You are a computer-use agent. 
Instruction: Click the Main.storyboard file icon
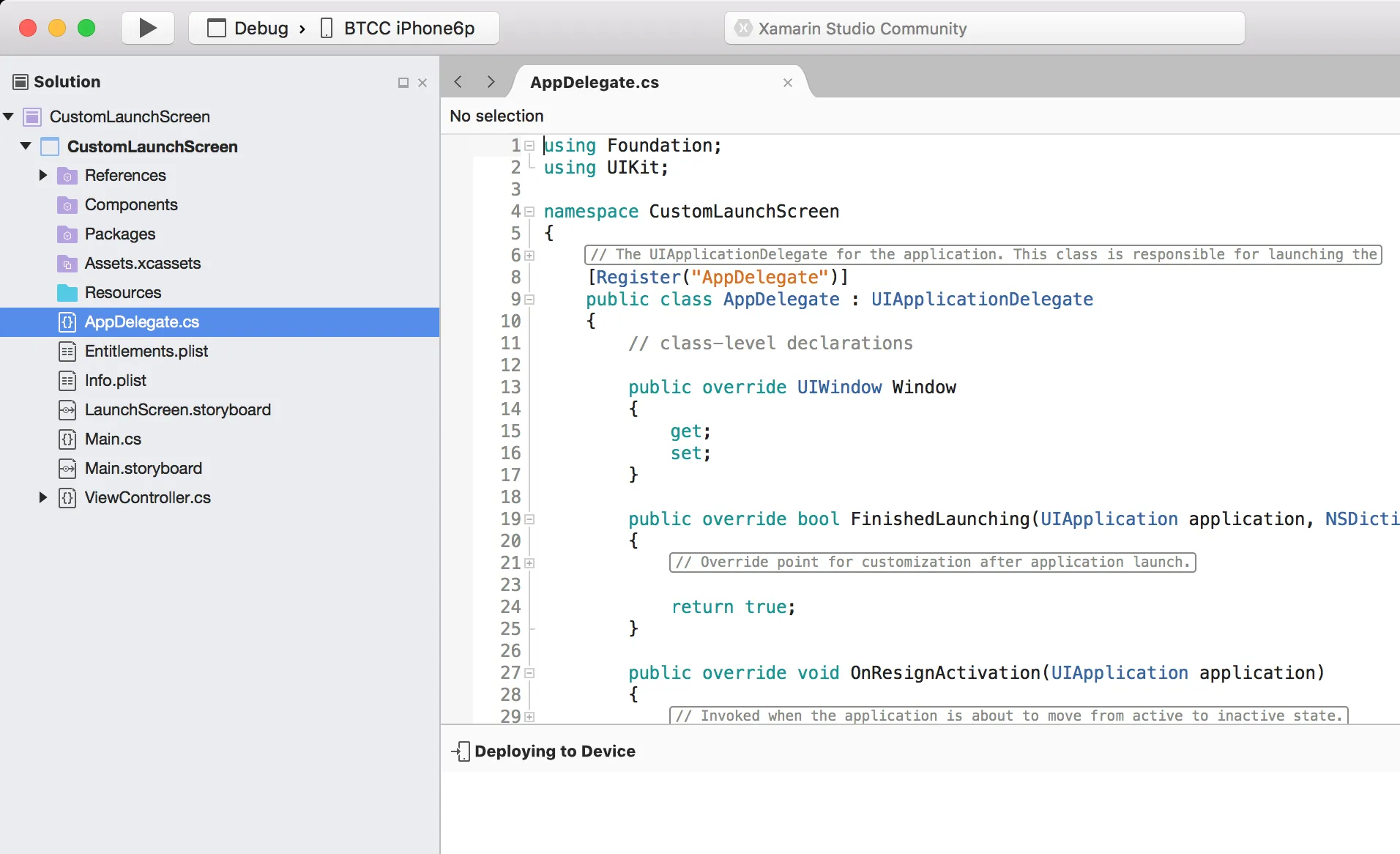[x=67, y=469]
